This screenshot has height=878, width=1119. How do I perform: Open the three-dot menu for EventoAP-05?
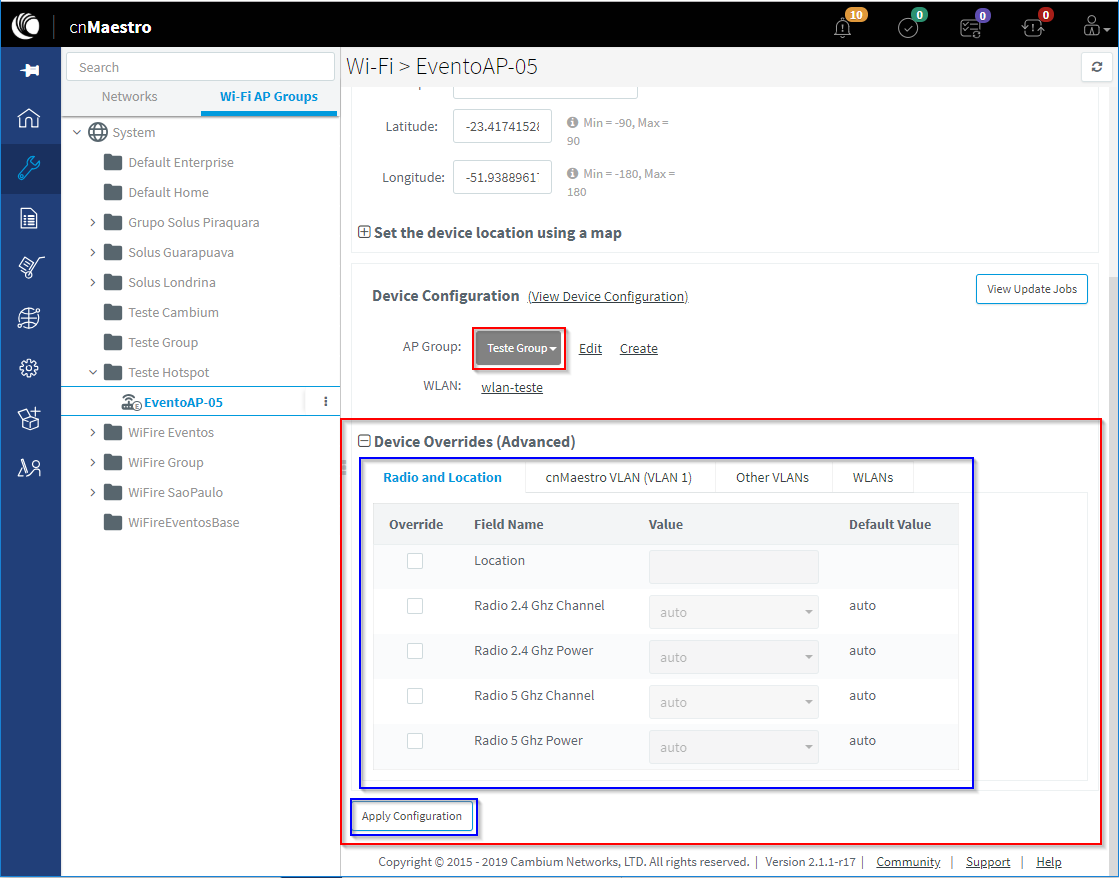tap(325, 402)
